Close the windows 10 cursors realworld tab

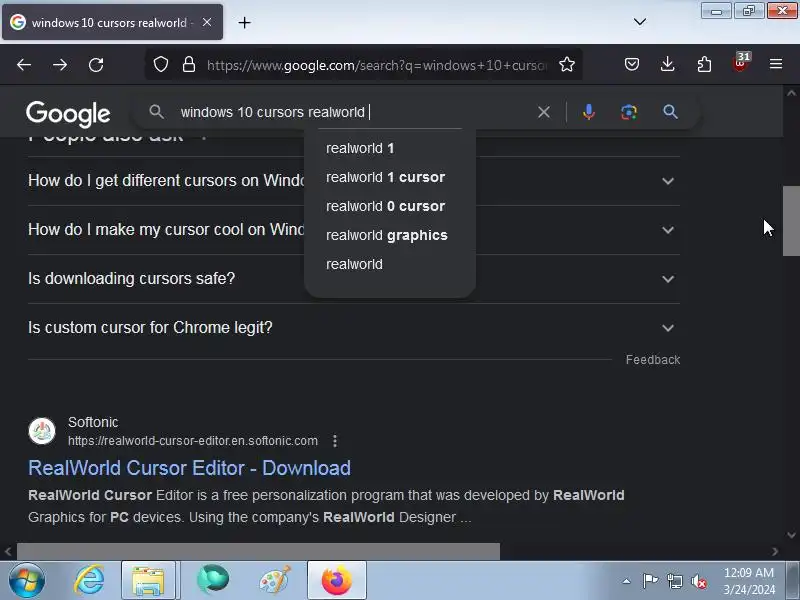pos(207,22)
